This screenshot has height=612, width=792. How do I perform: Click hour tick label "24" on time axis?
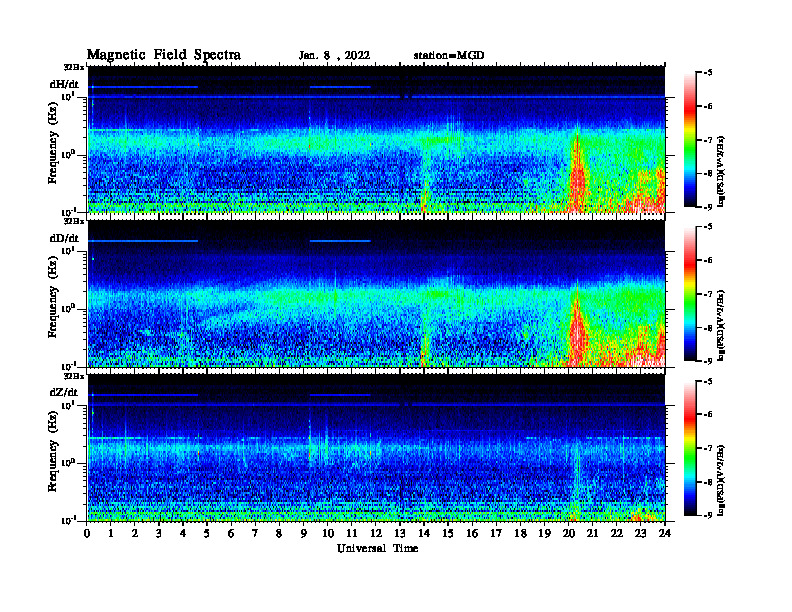(x=665, y=533)
